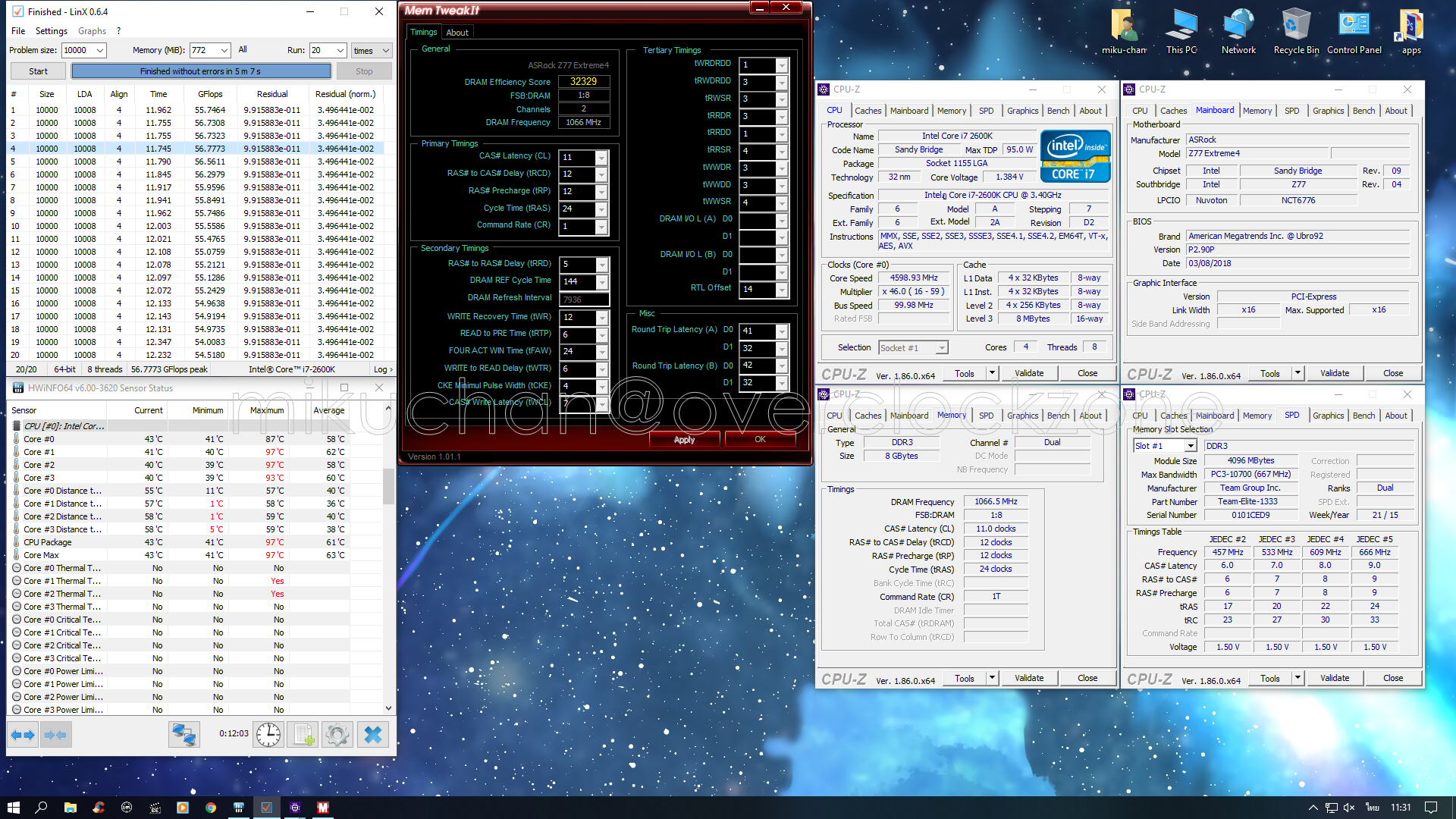Open LinX times unit dropdown
The image size is (1456, 819).
(x=372, y=50)
